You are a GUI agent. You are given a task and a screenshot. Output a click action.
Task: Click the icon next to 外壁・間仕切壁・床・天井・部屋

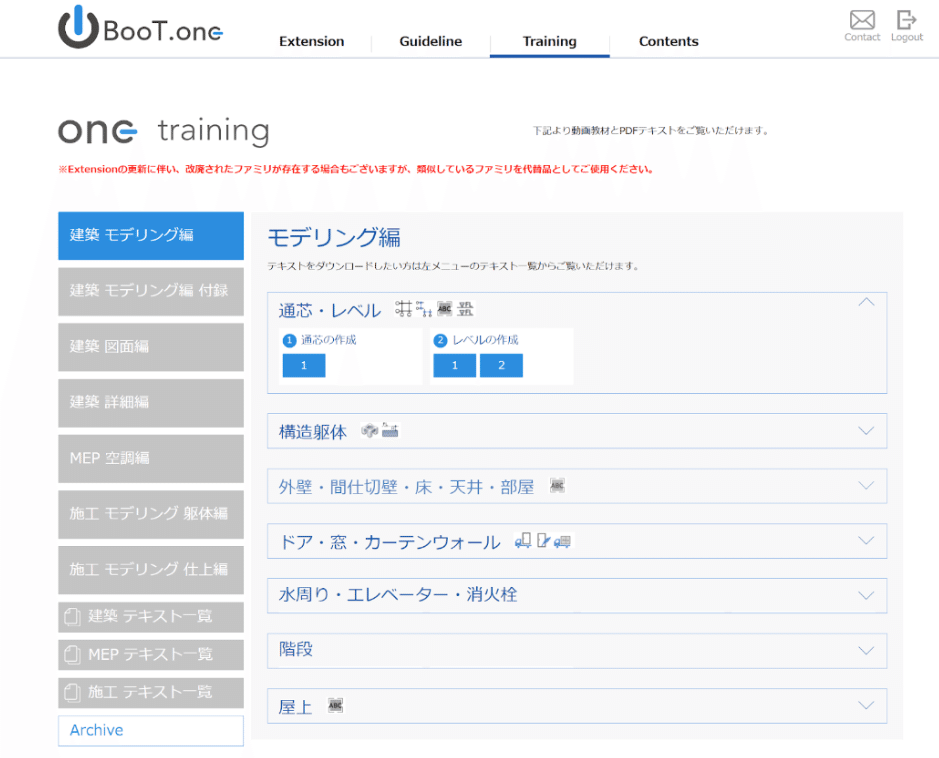(556, 485)
